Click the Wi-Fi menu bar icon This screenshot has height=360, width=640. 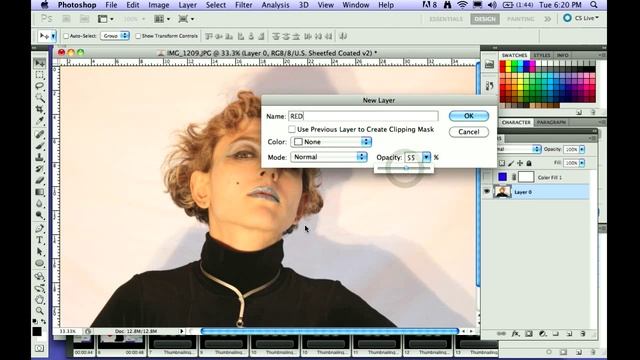462,5
